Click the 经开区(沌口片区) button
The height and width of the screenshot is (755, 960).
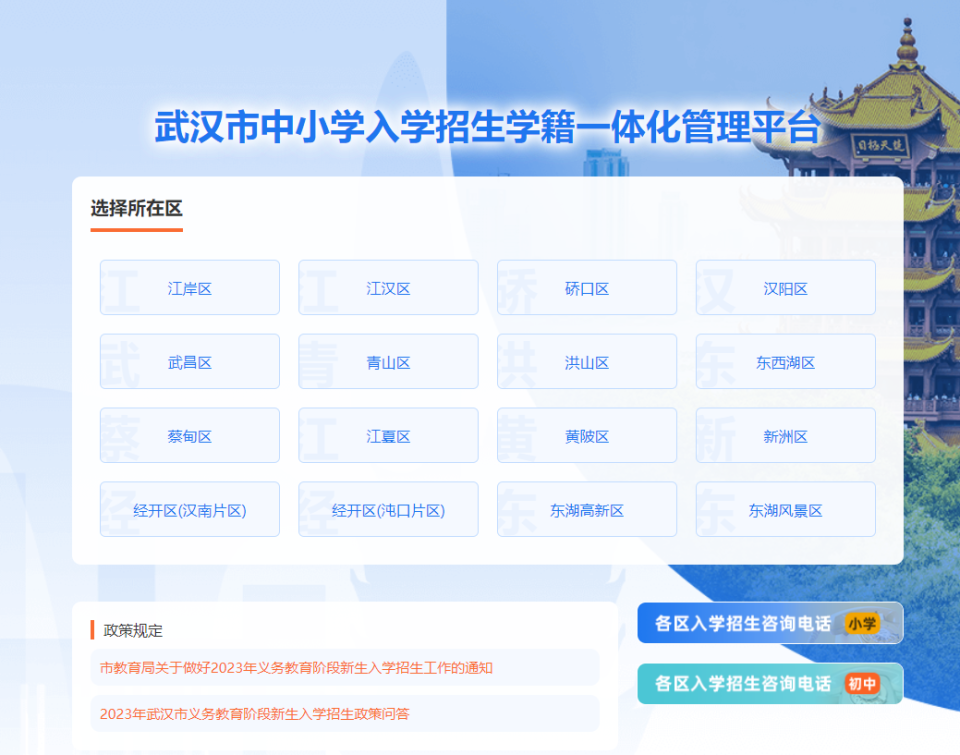pyautogui.click(x=388, y=510)
